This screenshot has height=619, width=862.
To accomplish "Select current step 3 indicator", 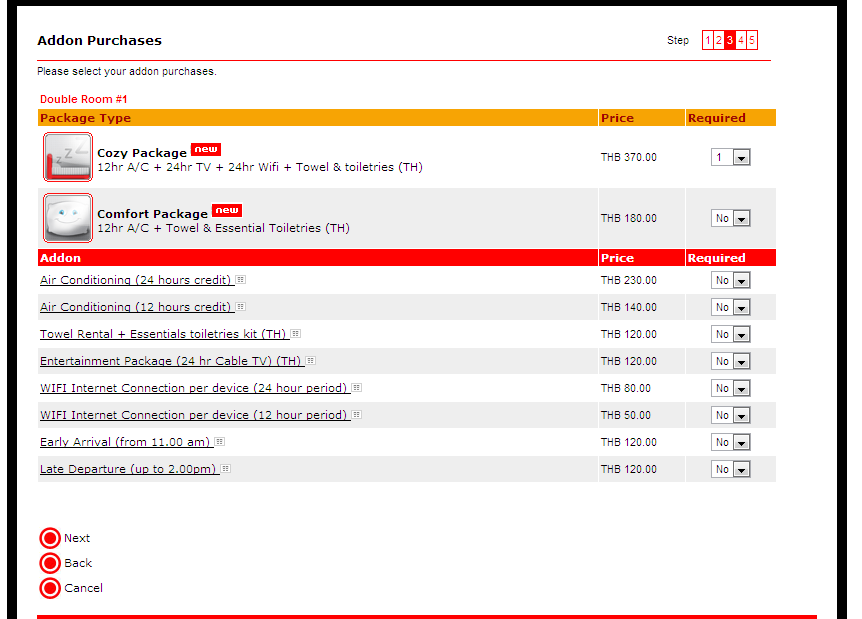I will click(730, 40).
